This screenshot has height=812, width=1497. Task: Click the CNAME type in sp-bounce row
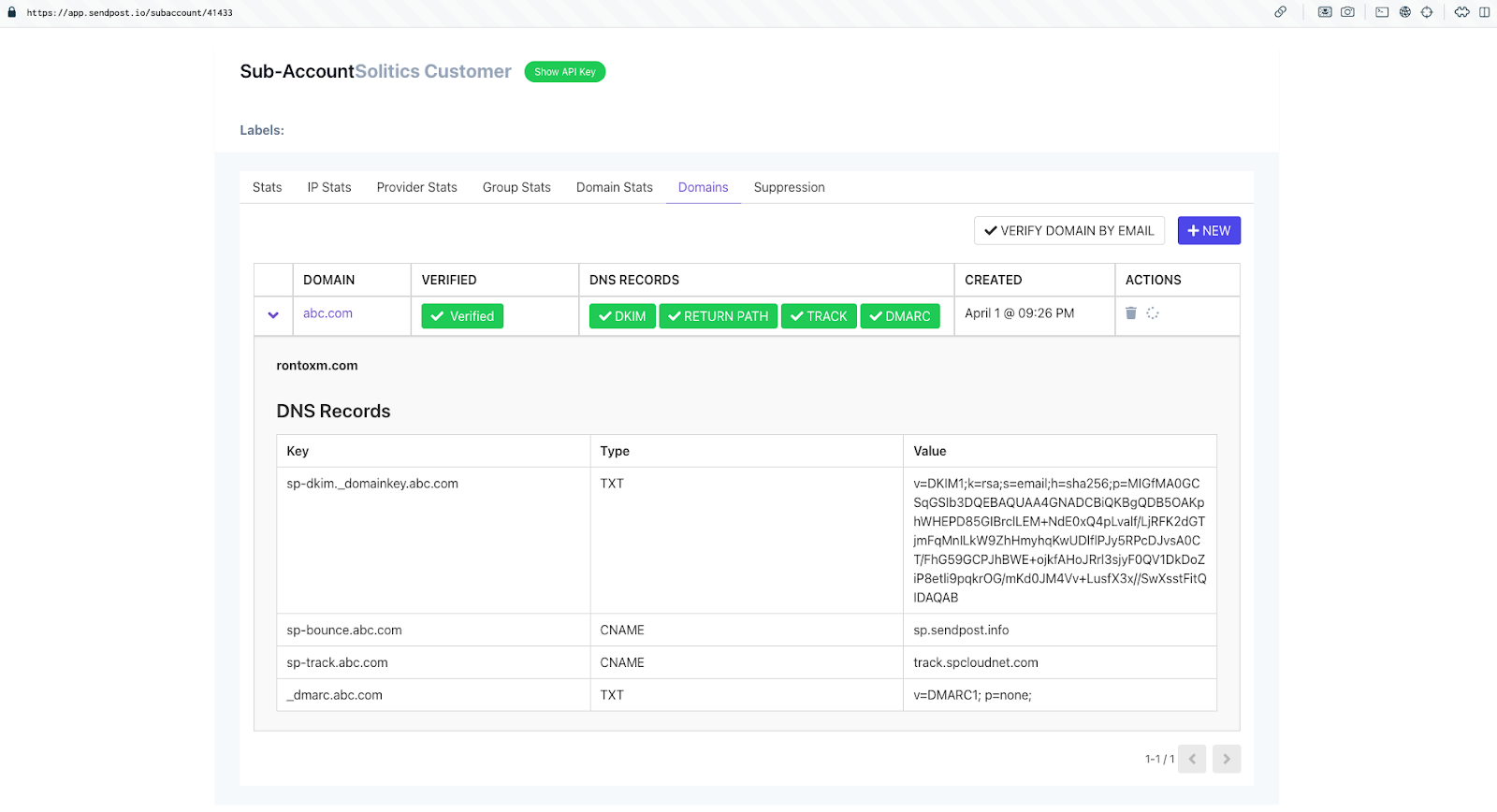[x=622, y=631]
